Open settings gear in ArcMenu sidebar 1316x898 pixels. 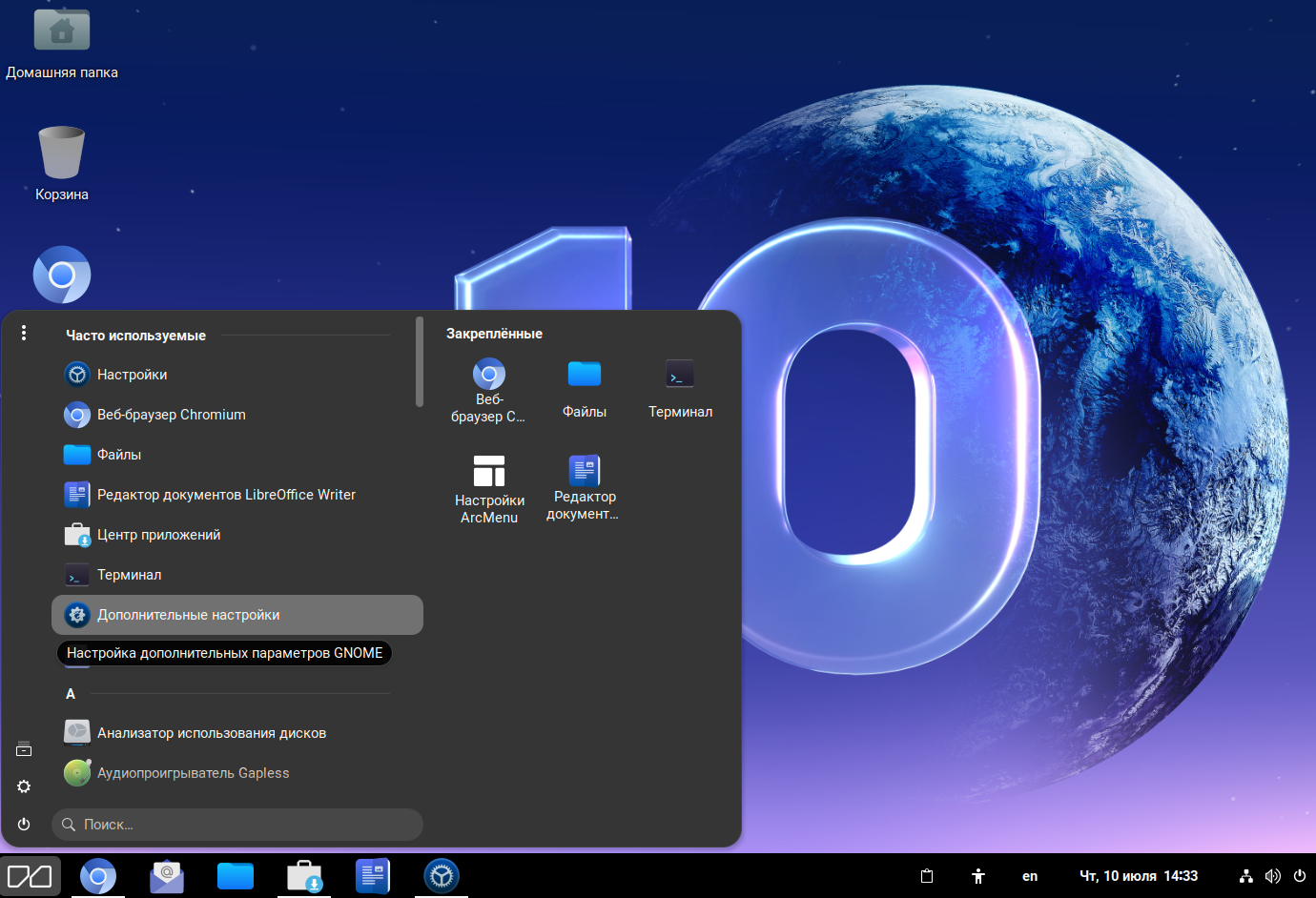click(x=24, y=786)
